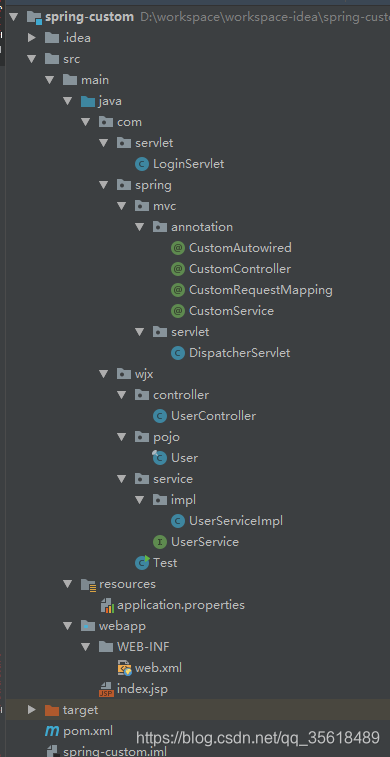Collapse the java source folder arrow
390x757 pixels.
(x=68, y=101)
